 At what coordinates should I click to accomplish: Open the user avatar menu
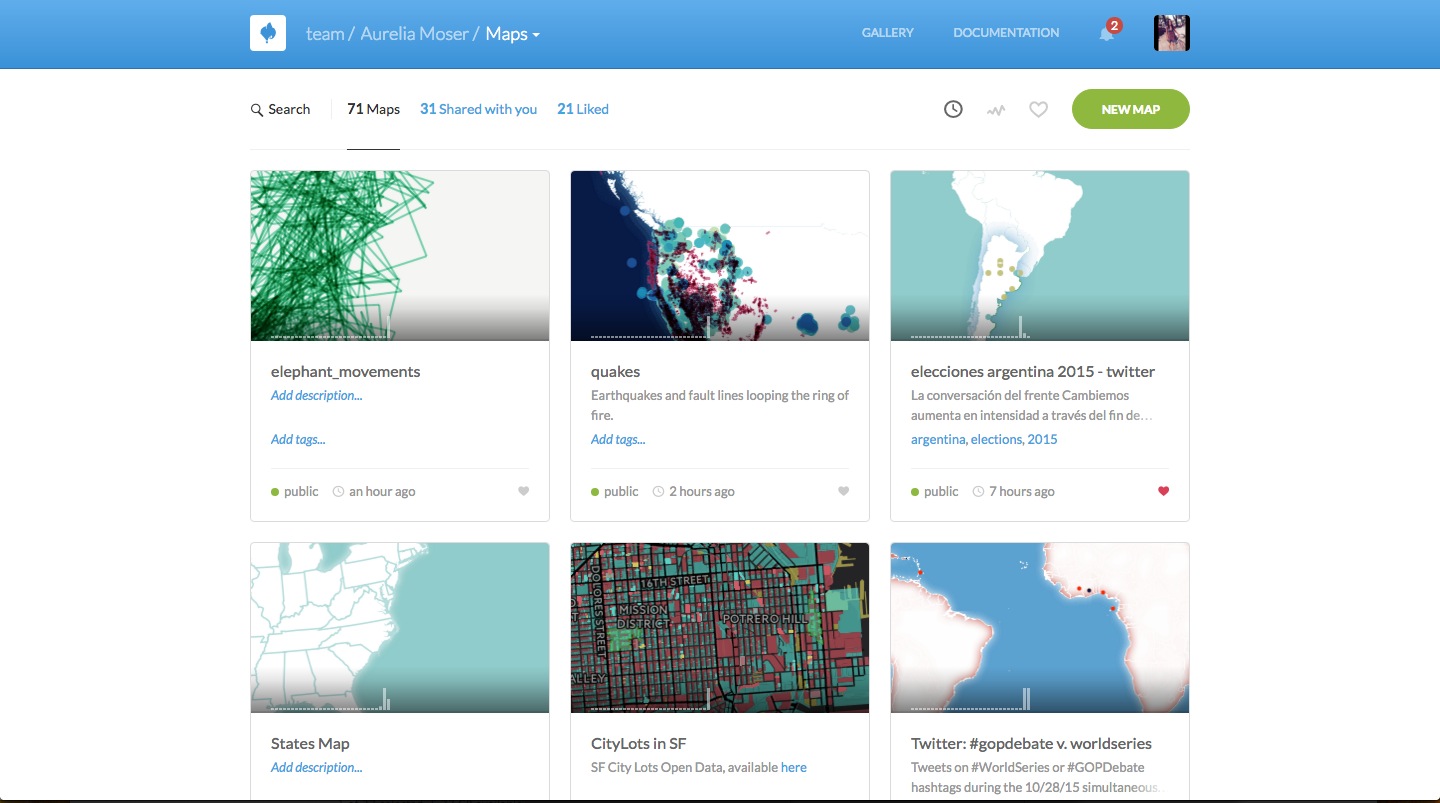click(x=1171, y=33)
